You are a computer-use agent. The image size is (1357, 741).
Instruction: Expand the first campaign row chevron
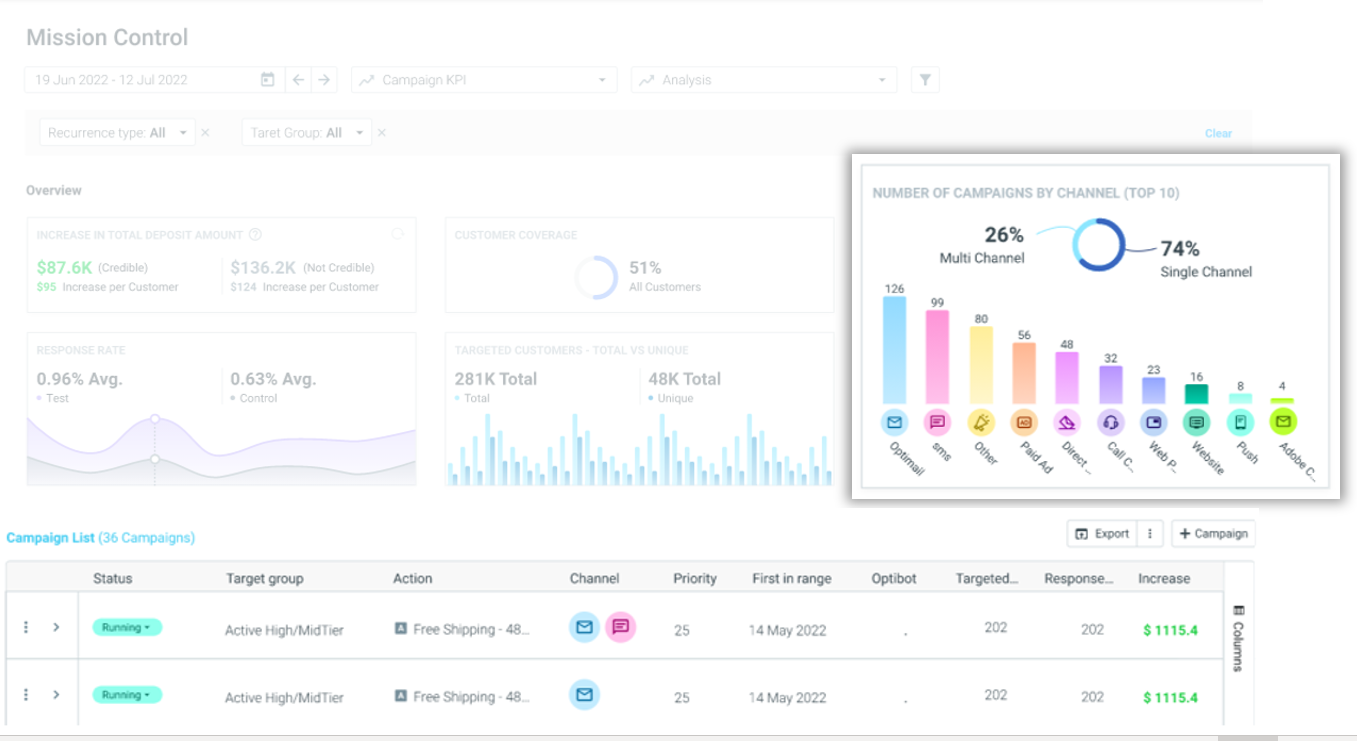point(56,627)
